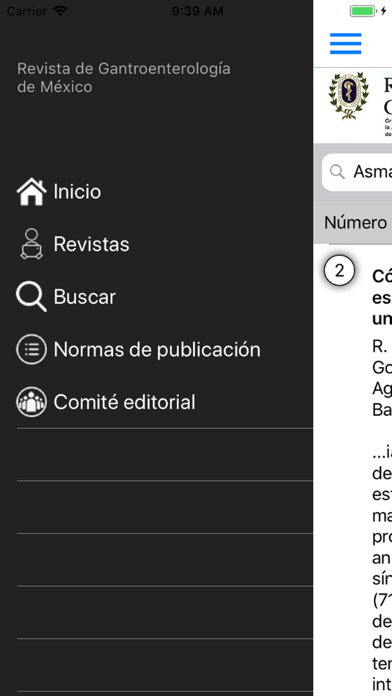Tap the Normas de publicación list icon
The height and width of the screenshot is (696, 392).
(31, 349)
